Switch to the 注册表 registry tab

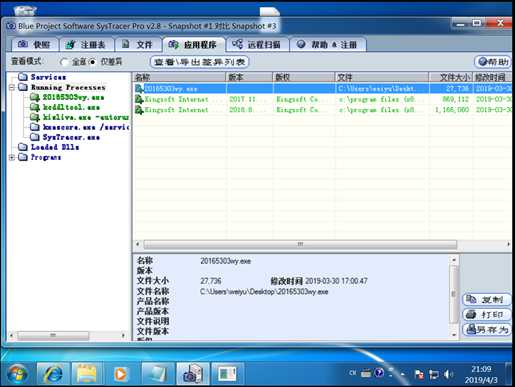pyautogui.click(x=86, y=44)
